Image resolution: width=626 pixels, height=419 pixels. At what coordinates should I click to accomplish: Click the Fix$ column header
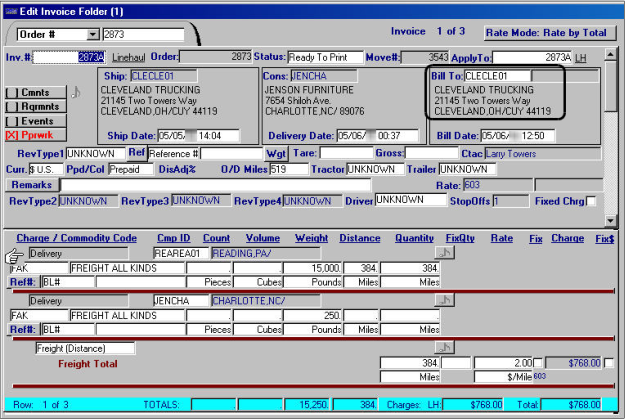[605, 239]
